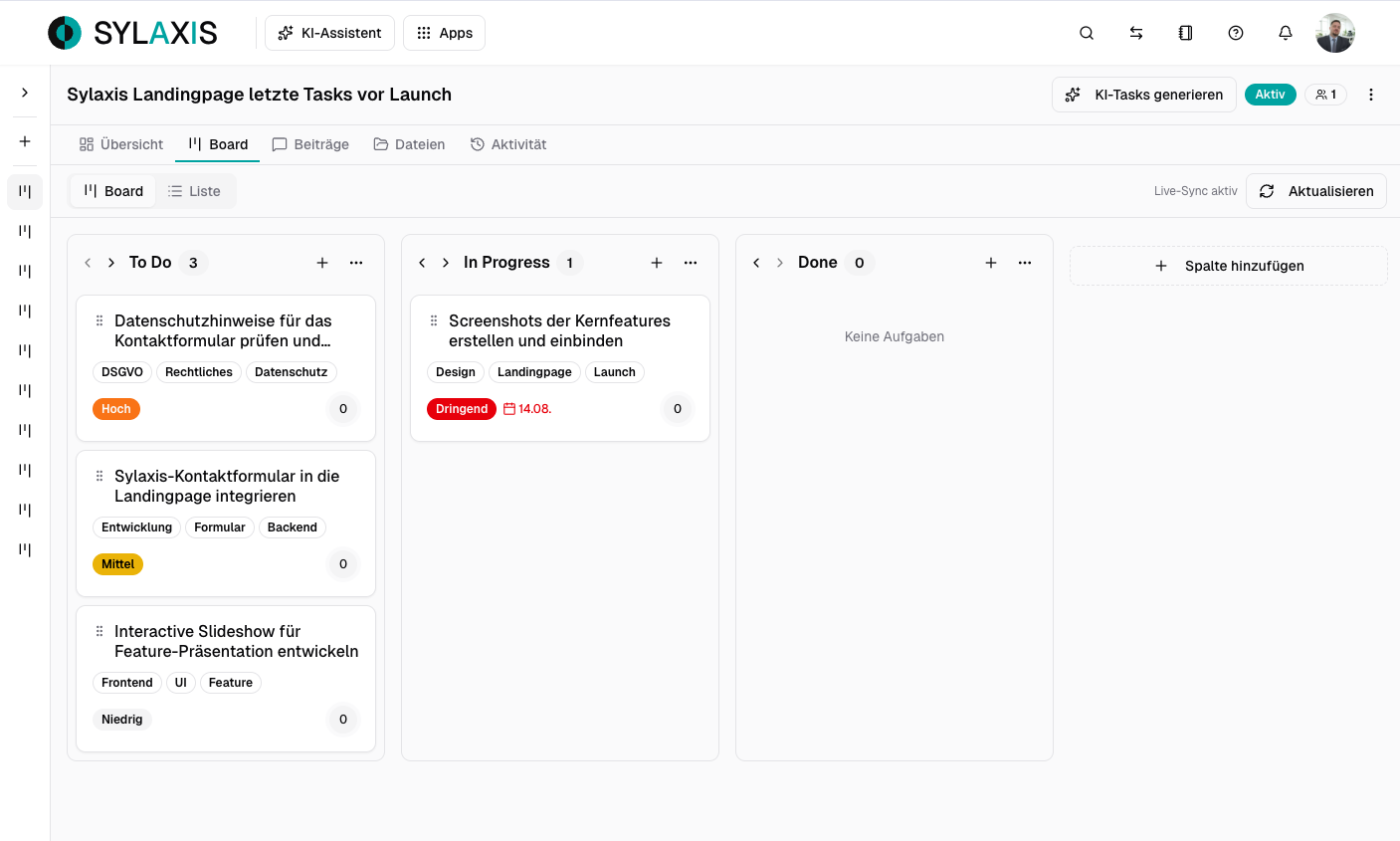Click the Frontend tag
1400x841 pixels.
point(127,683)
